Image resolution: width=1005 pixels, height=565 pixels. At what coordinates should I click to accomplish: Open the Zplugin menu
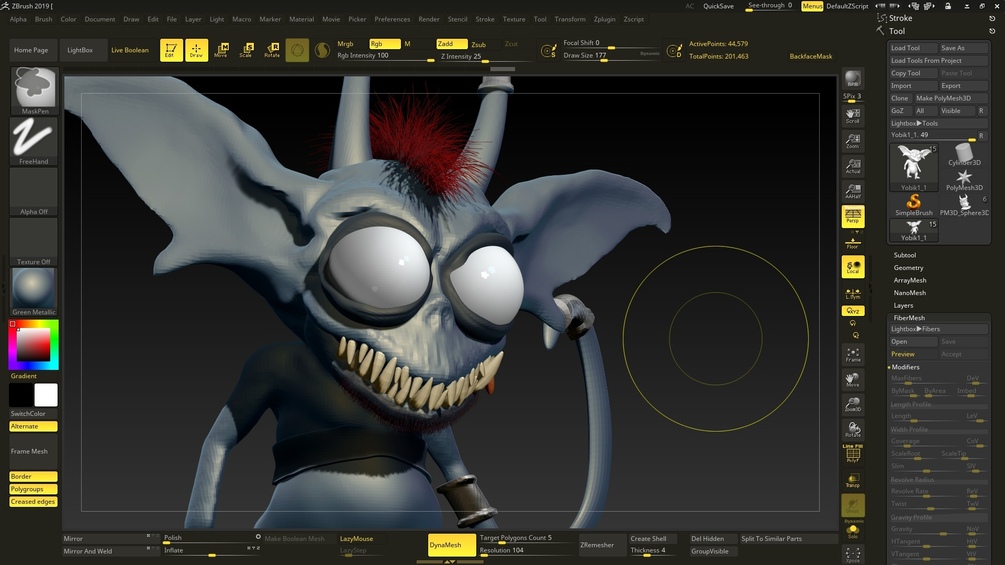pos(604,19)
